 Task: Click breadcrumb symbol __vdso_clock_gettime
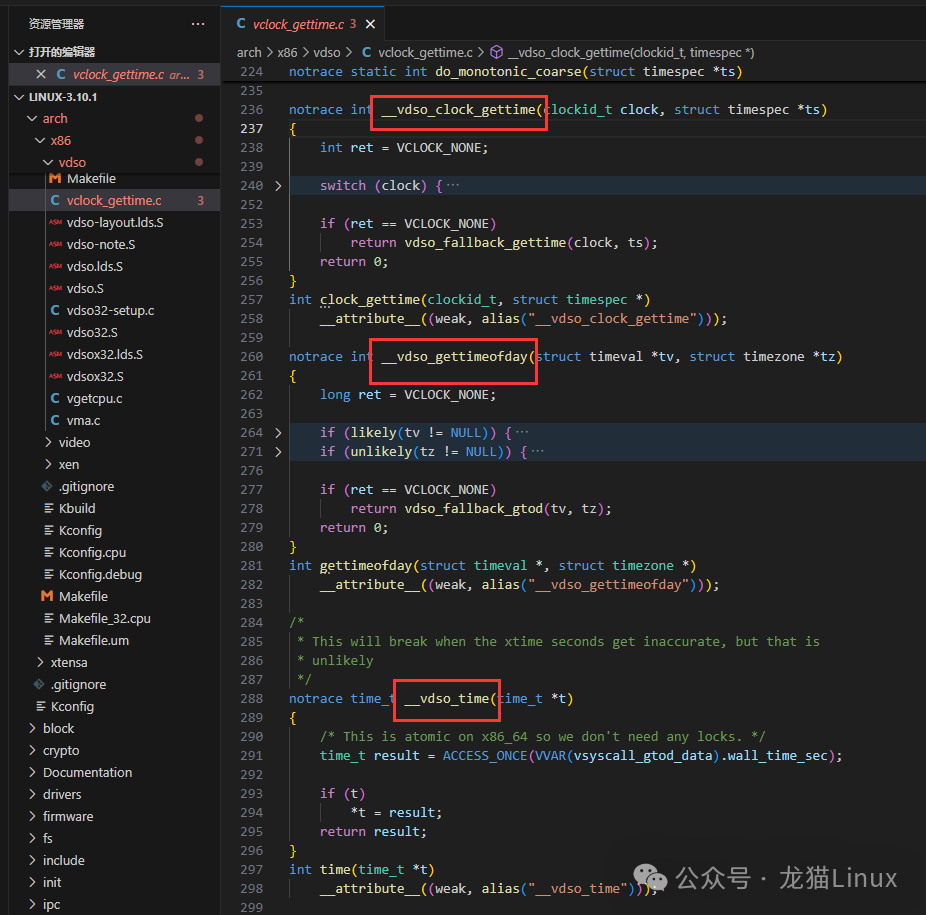pyautogui.click(x=622, y=53)
